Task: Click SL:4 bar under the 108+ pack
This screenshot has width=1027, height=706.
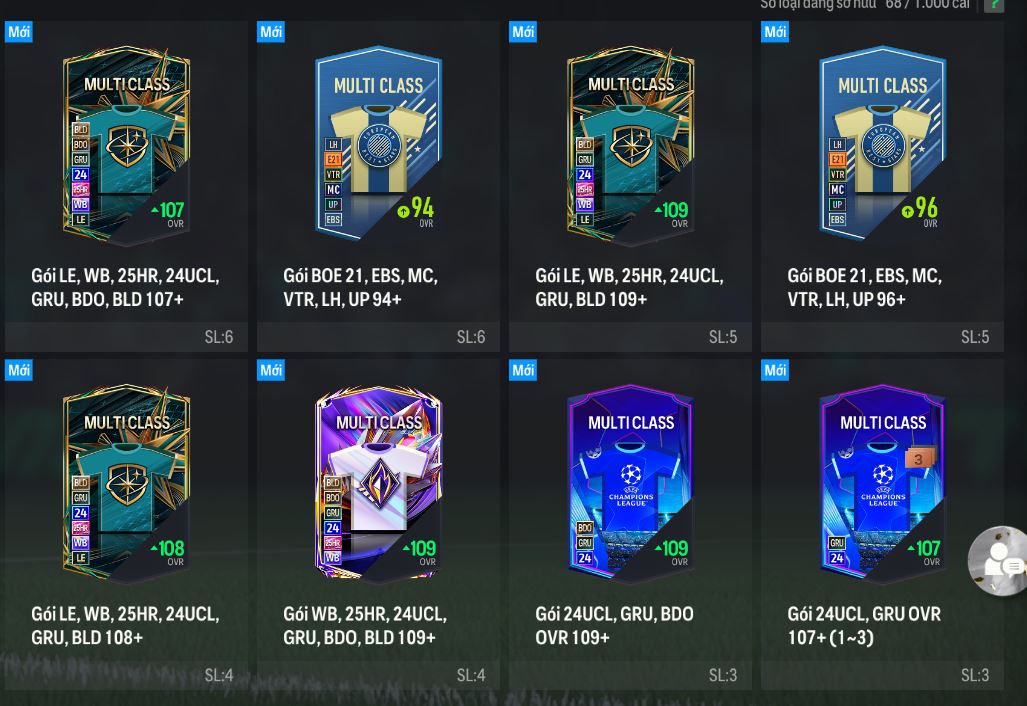Action: [x=126, y=675]
